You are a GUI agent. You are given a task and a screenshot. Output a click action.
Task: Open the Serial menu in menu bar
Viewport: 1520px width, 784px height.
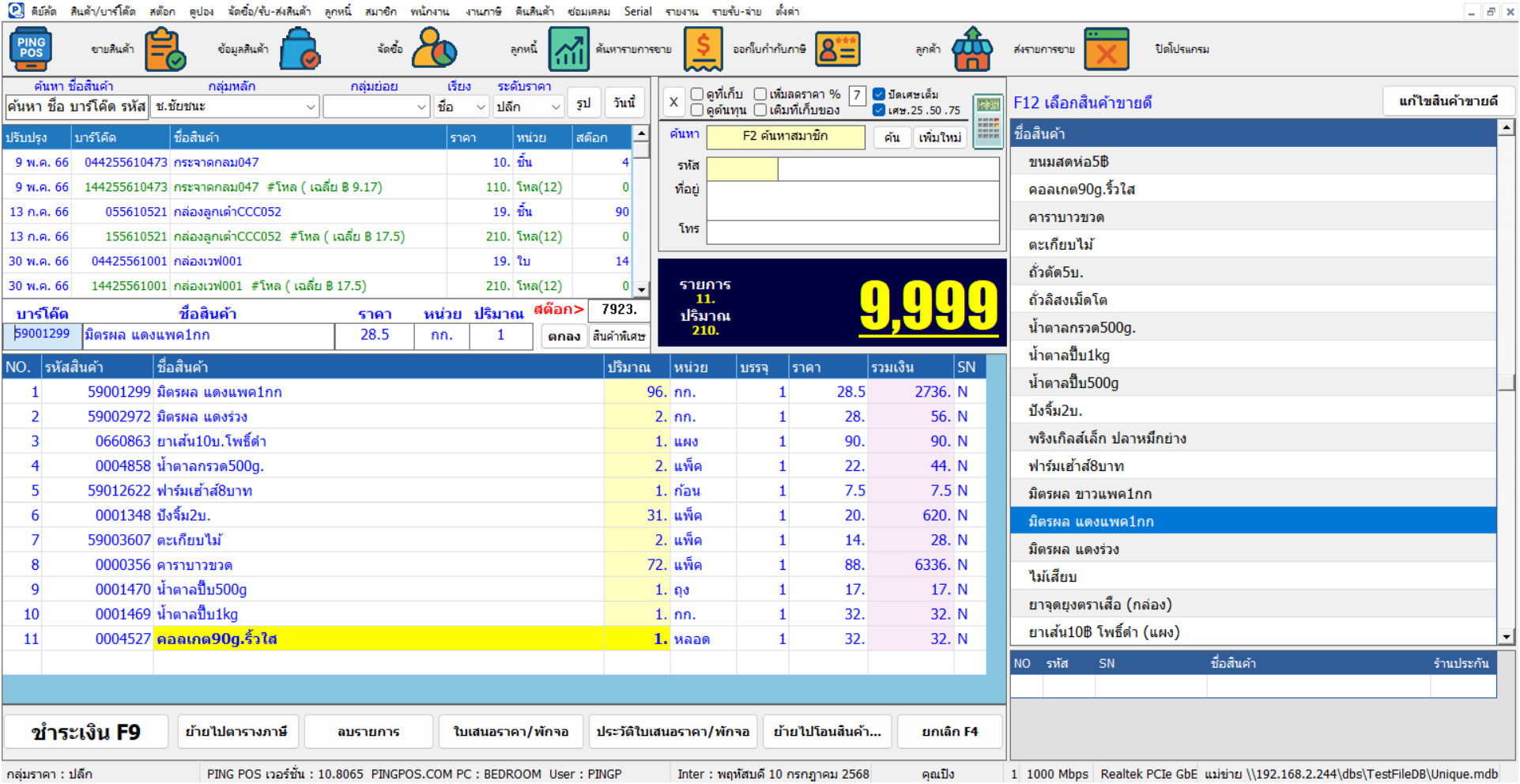click(x=637, y=11)
